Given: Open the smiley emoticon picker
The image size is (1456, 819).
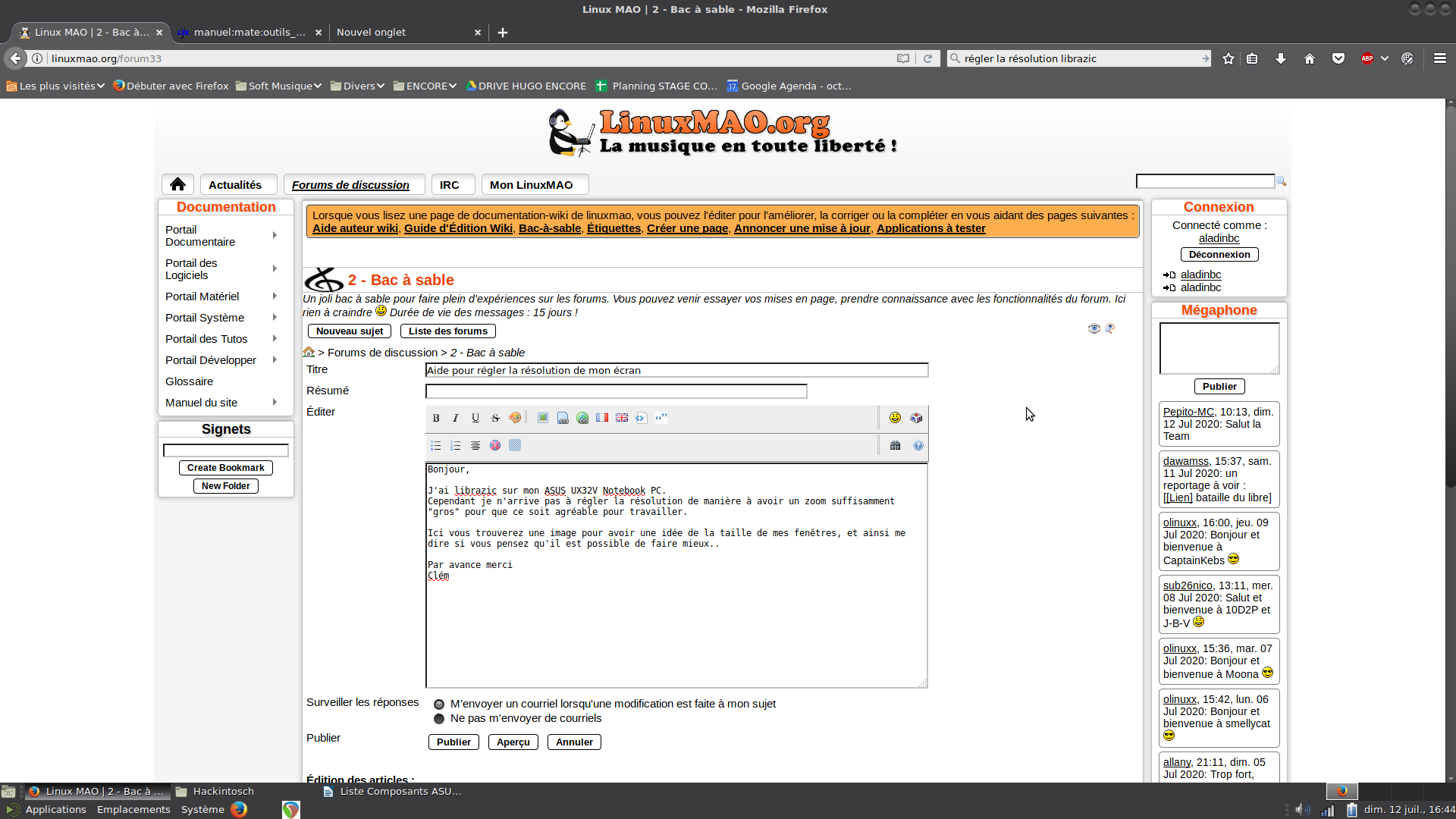Looking at the screenshot, I should pos(895,418).
